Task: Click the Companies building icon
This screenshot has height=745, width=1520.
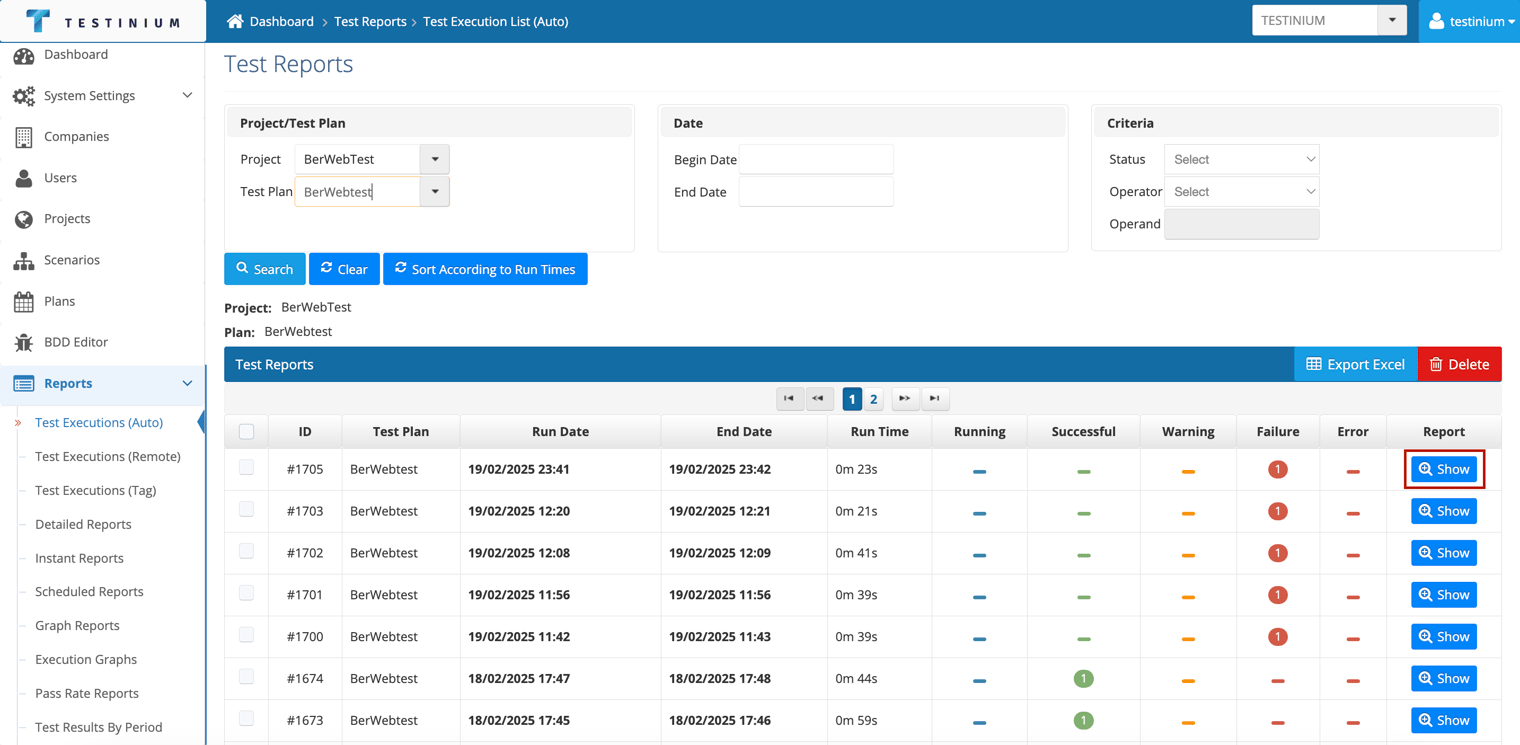Action: [24, 137]
